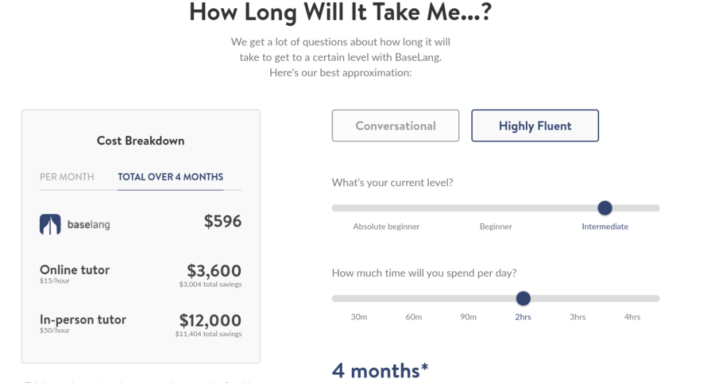The width and height of the screenshot is (715, 383).
Task: Set daily time to 90m
Action: click(x=468, y=317)
